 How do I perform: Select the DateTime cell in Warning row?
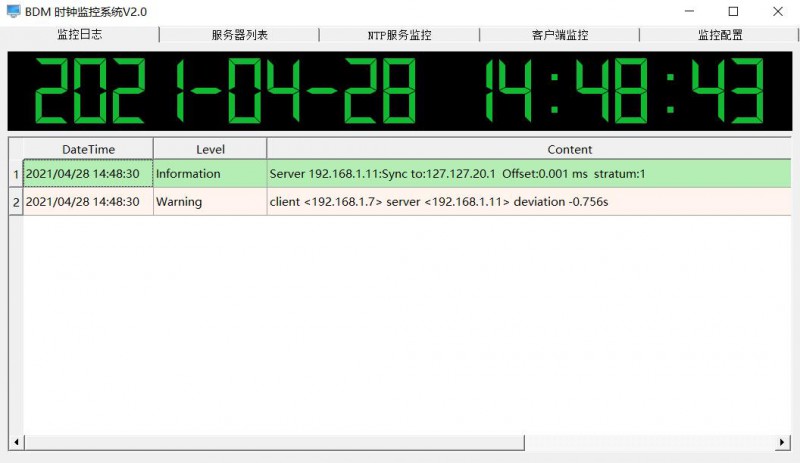pos(88,202)
